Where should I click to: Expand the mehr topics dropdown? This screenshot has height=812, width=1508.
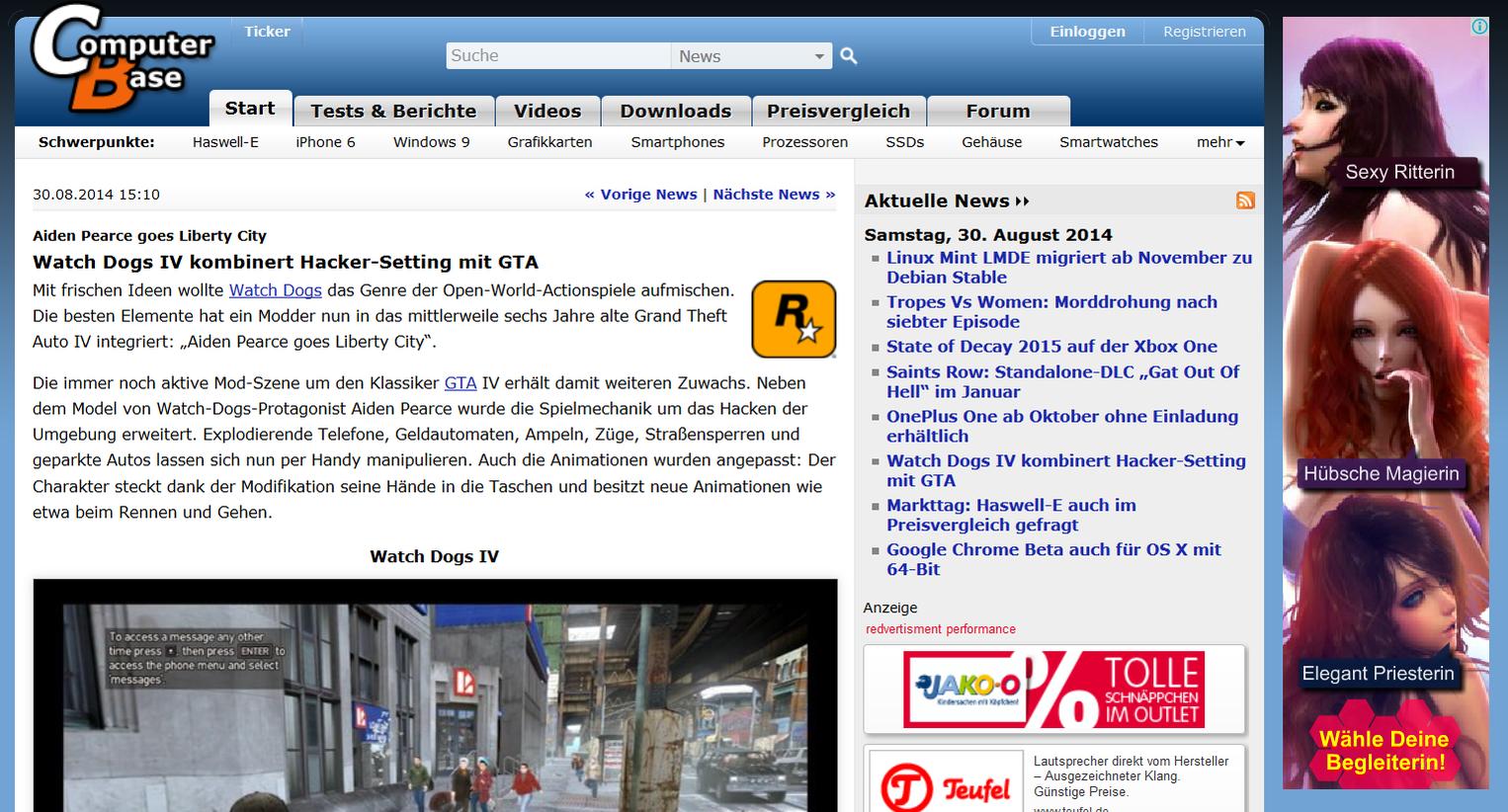[x=1220, y=142]
